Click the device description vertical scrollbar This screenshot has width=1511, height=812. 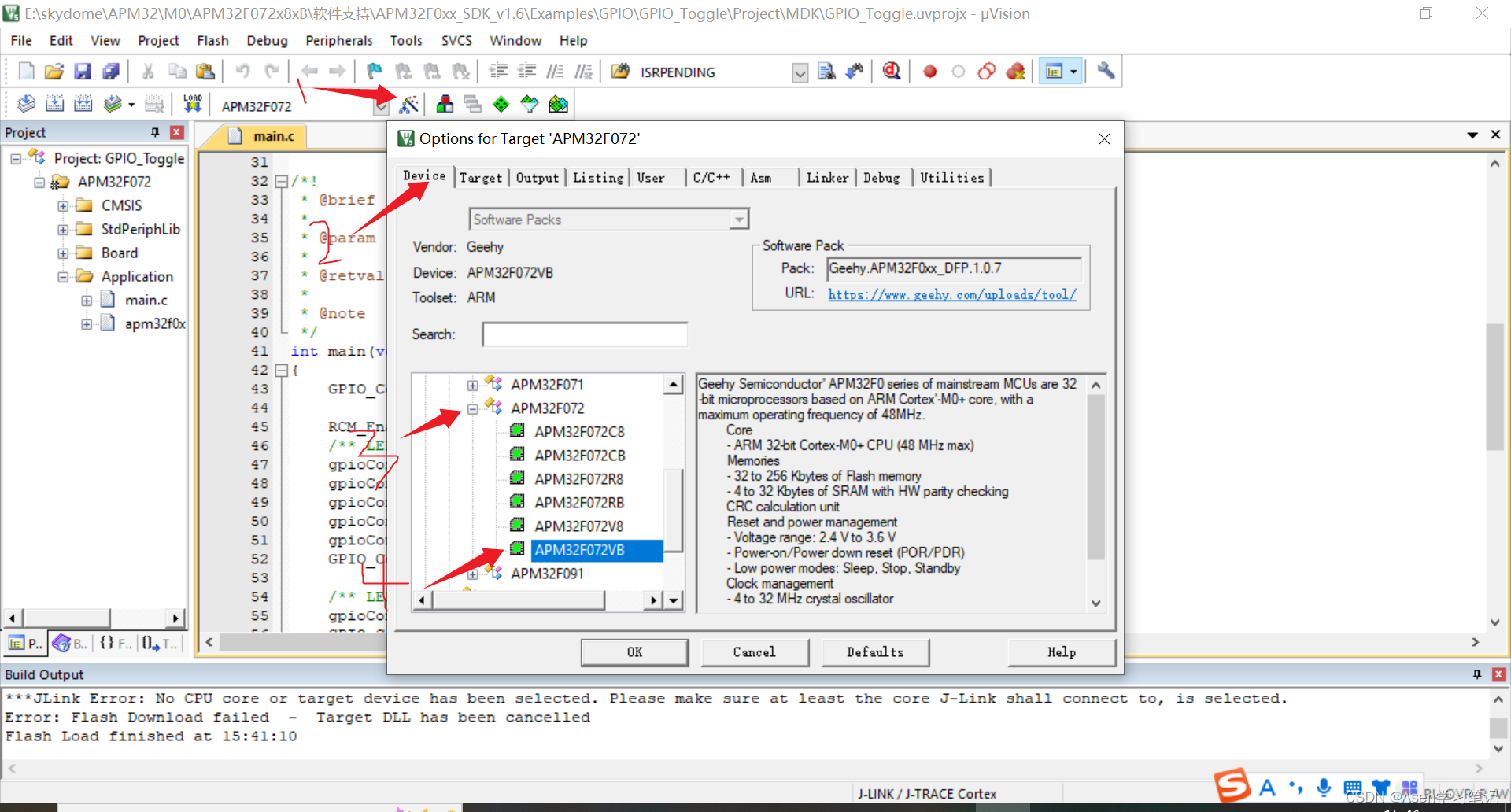1095,493
